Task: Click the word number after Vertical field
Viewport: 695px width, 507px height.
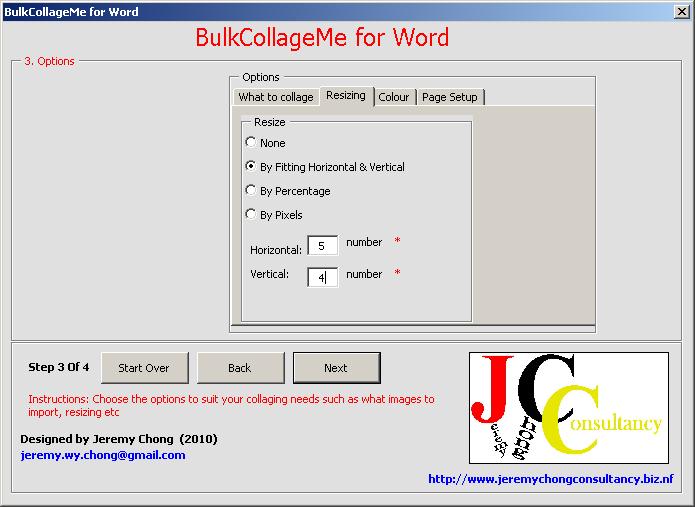Action: pos(364,274)
